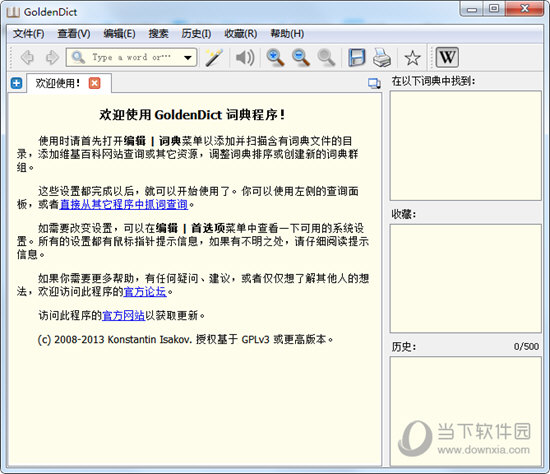
Task: Add a new tab with plus icon
Action: [x=16, y=83]
